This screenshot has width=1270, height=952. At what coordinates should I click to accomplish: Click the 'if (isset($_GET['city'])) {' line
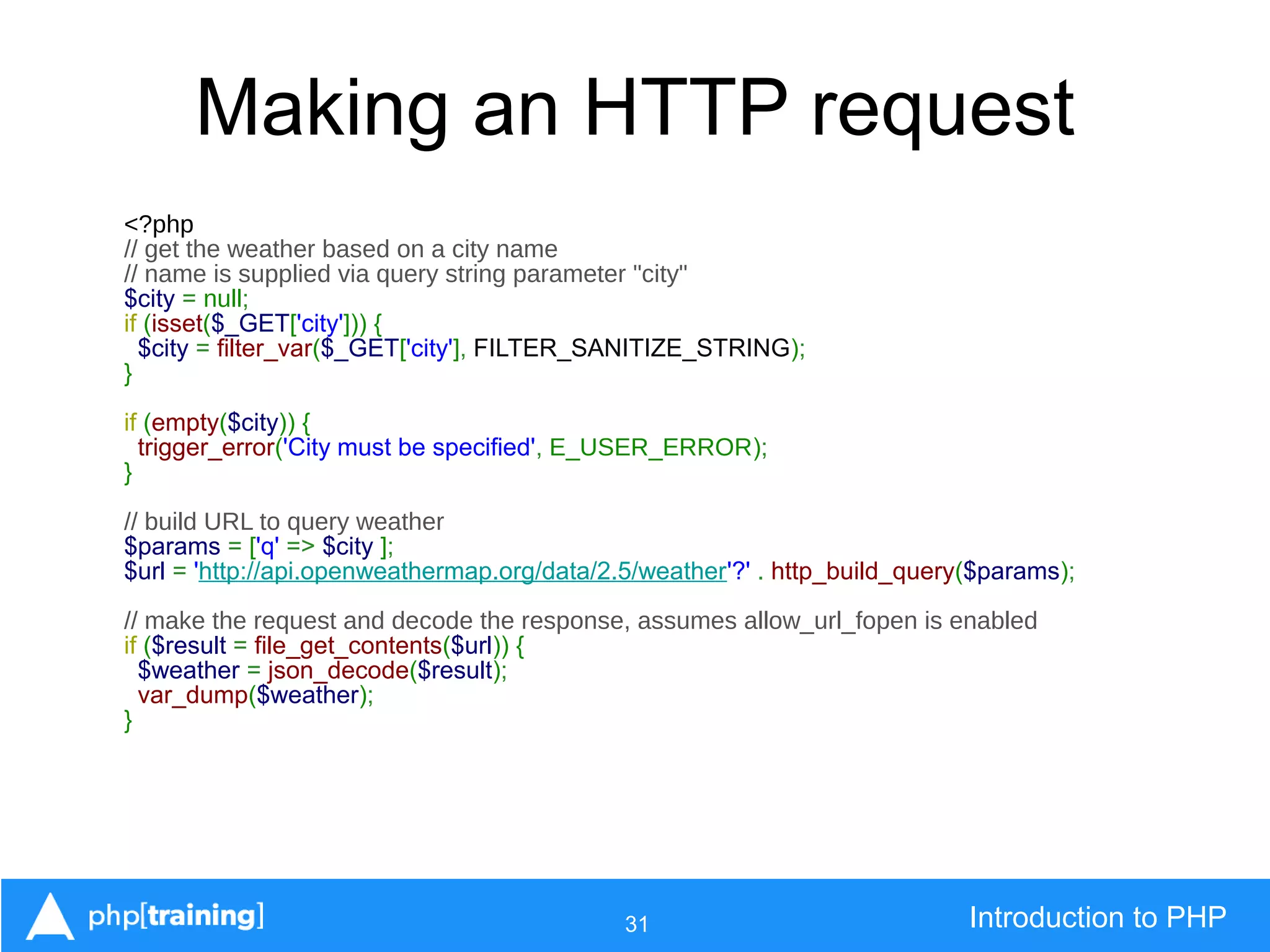tap(253, 324)
